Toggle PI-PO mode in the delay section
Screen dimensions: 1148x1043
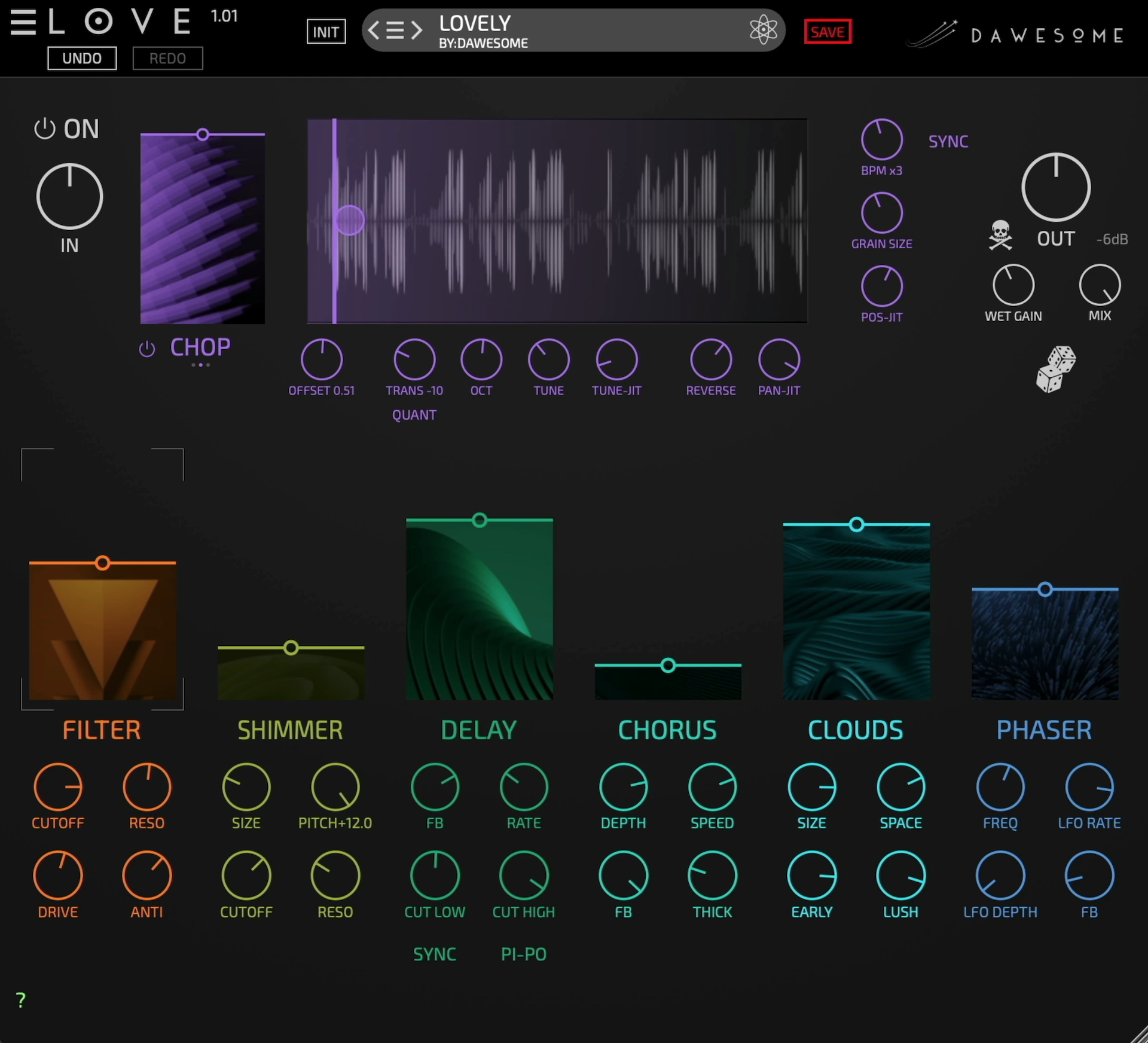(523, 954)
